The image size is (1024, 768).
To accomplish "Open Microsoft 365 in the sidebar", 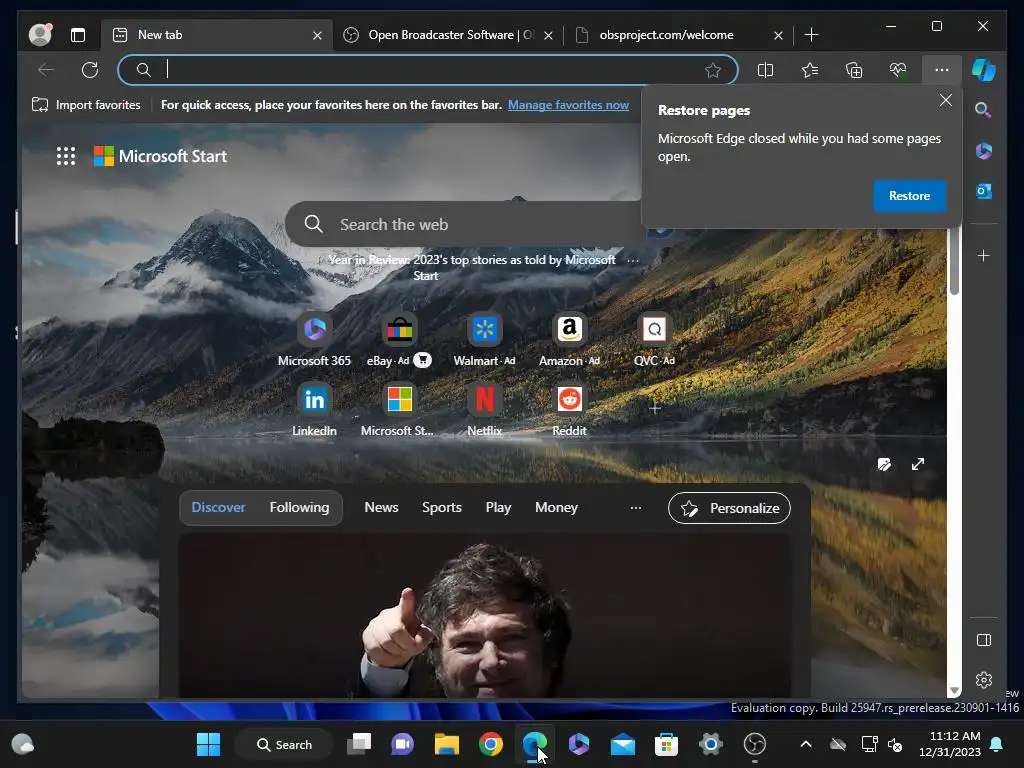I will 984,151.
